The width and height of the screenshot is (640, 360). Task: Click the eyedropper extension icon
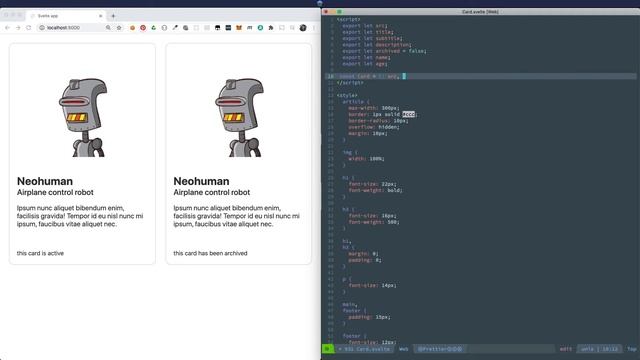click(175, 28)
